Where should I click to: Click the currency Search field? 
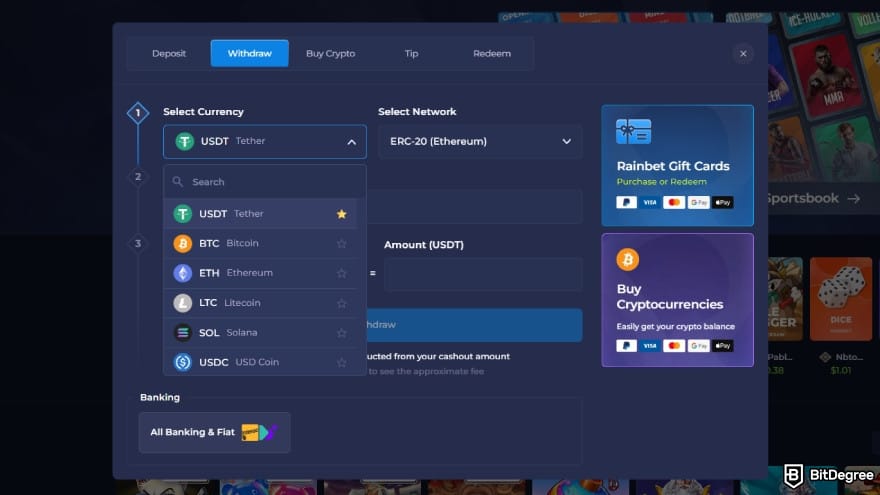pos(265,182)
